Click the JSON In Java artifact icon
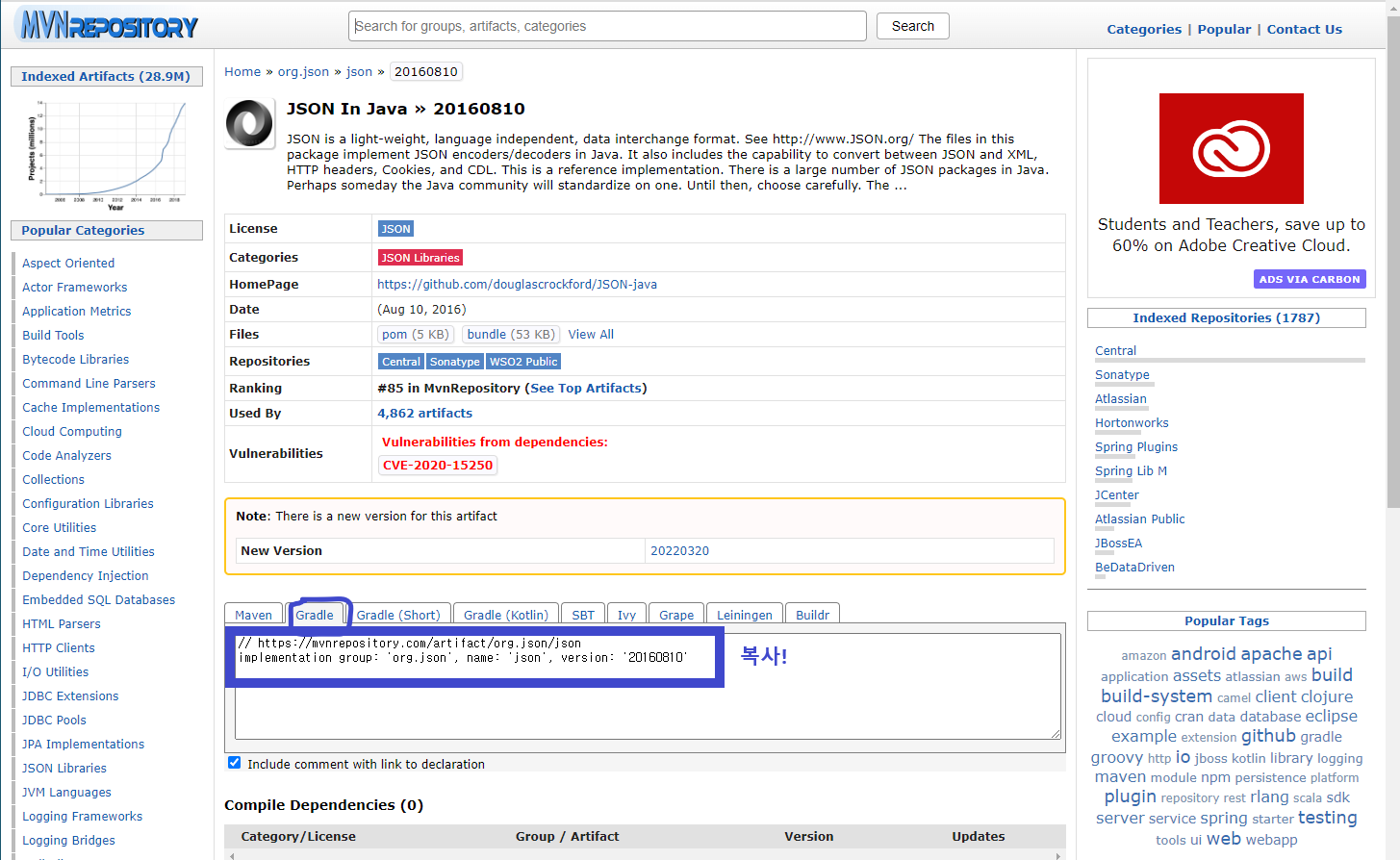The height and width of the screenshot is (860, 1400). tap(249, 124)
